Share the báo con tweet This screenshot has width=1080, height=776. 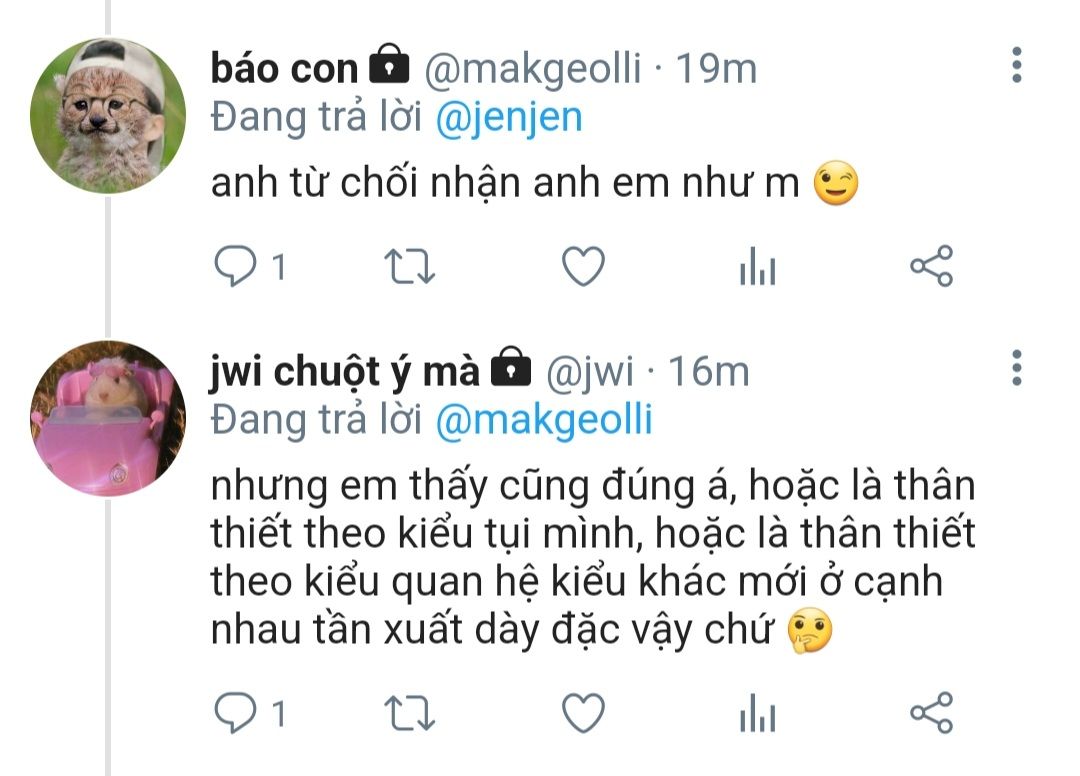click(931, 266)
